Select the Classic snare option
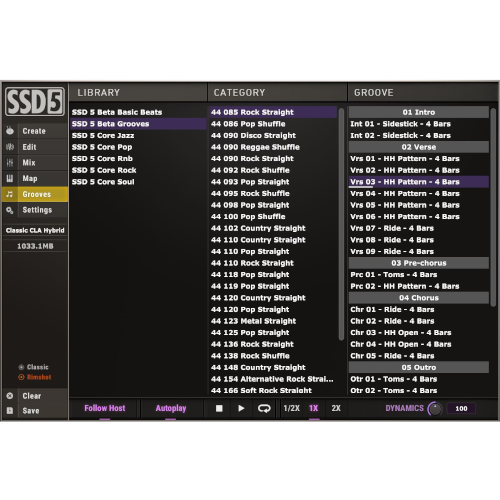This screenshot has width=500, height=500. pos(34,367)
